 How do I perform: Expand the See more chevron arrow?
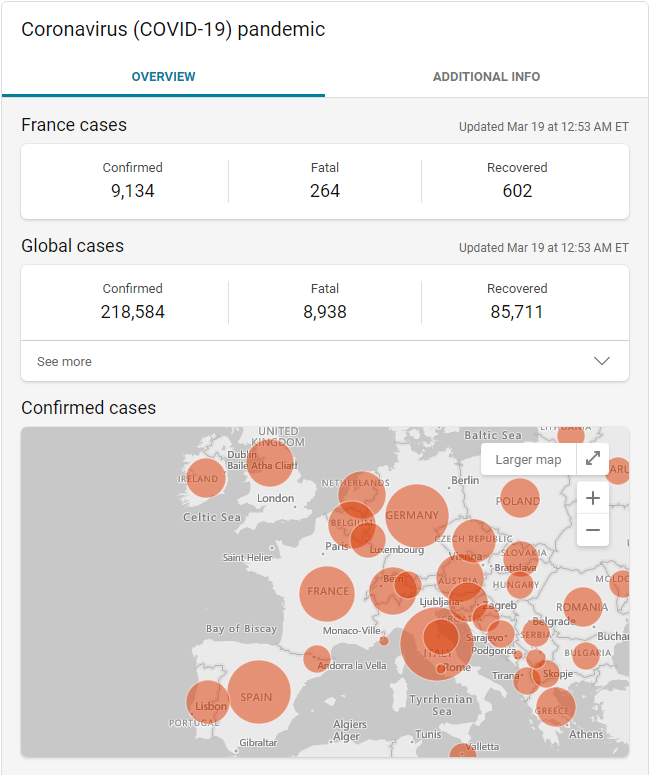[x=601, y=361]
